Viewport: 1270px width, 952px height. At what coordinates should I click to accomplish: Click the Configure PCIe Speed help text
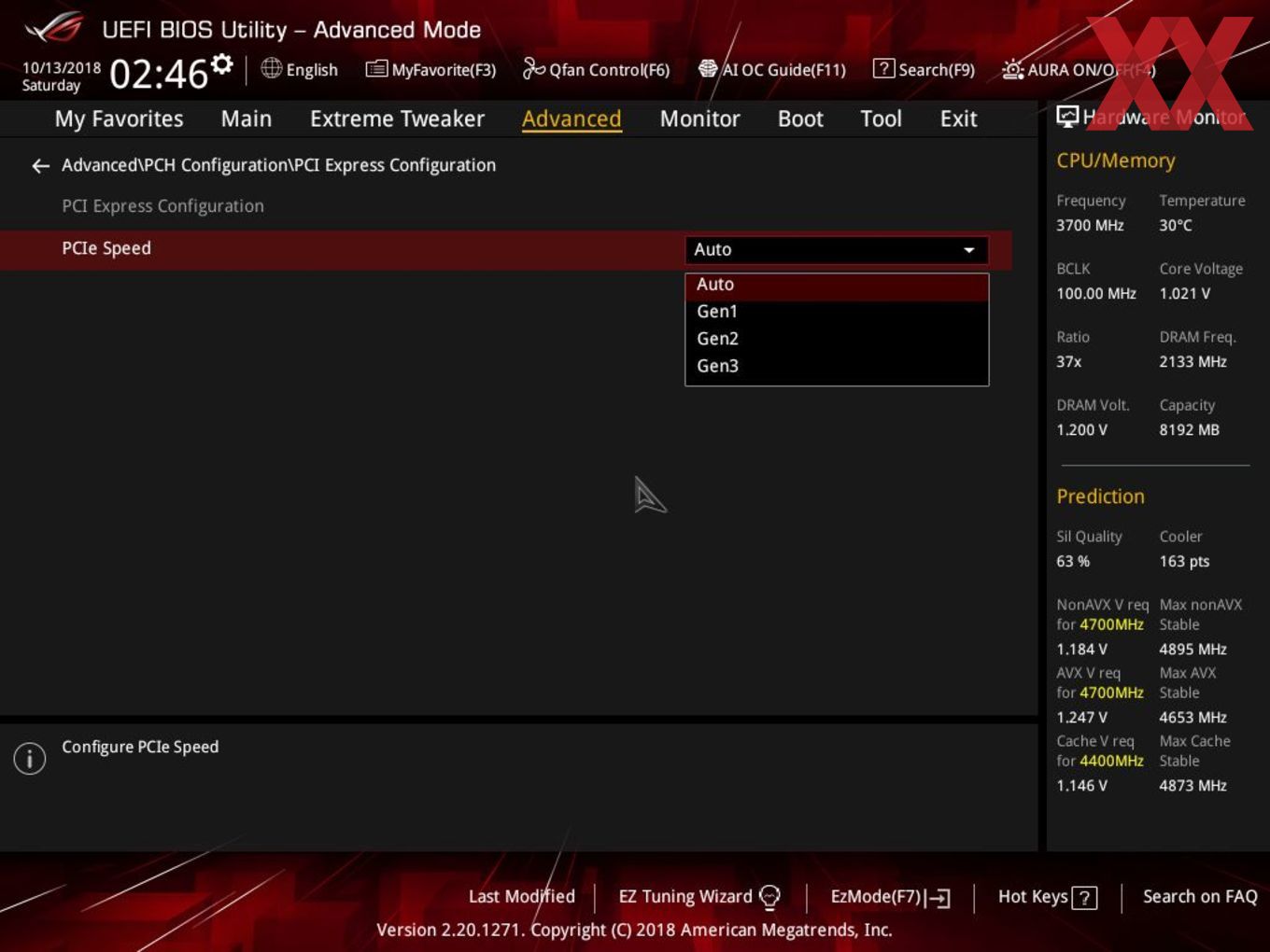140,747
